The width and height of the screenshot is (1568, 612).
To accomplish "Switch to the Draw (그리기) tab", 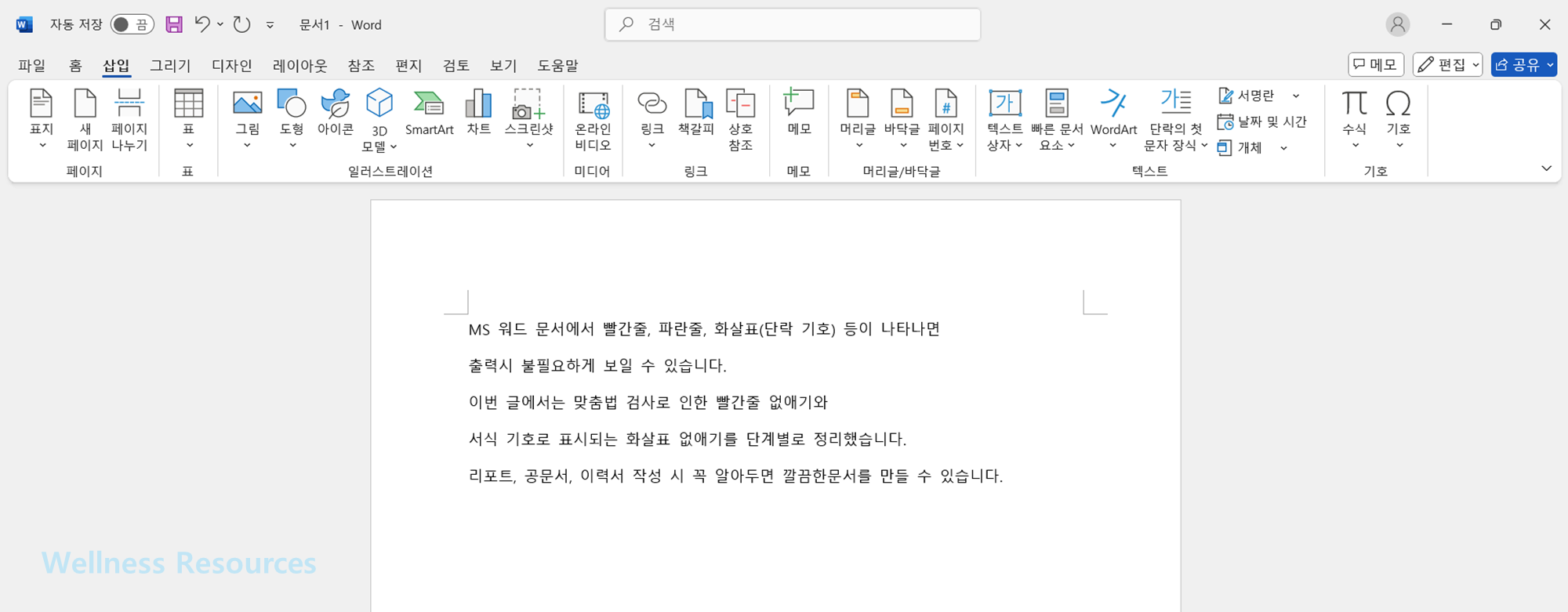I will click(x=170, y=66).
